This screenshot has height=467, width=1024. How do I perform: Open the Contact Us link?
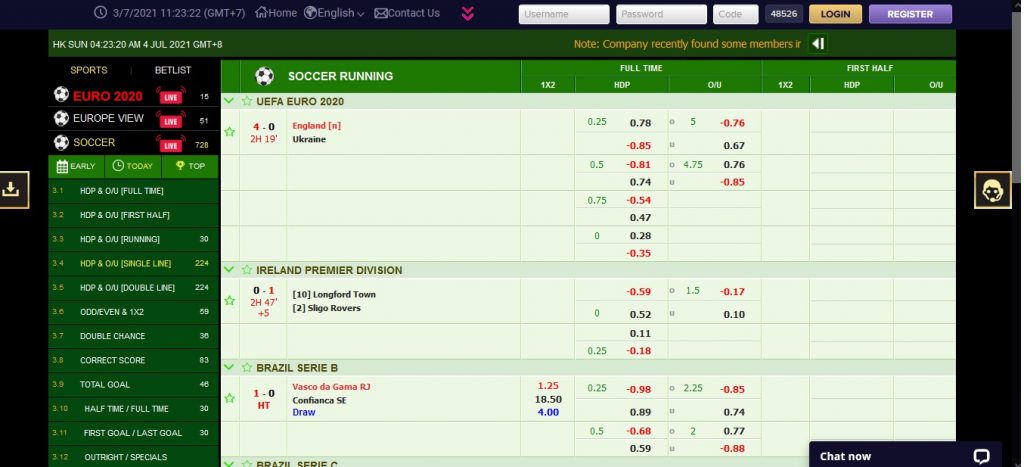pyautogui.click(x=407, y=13)
